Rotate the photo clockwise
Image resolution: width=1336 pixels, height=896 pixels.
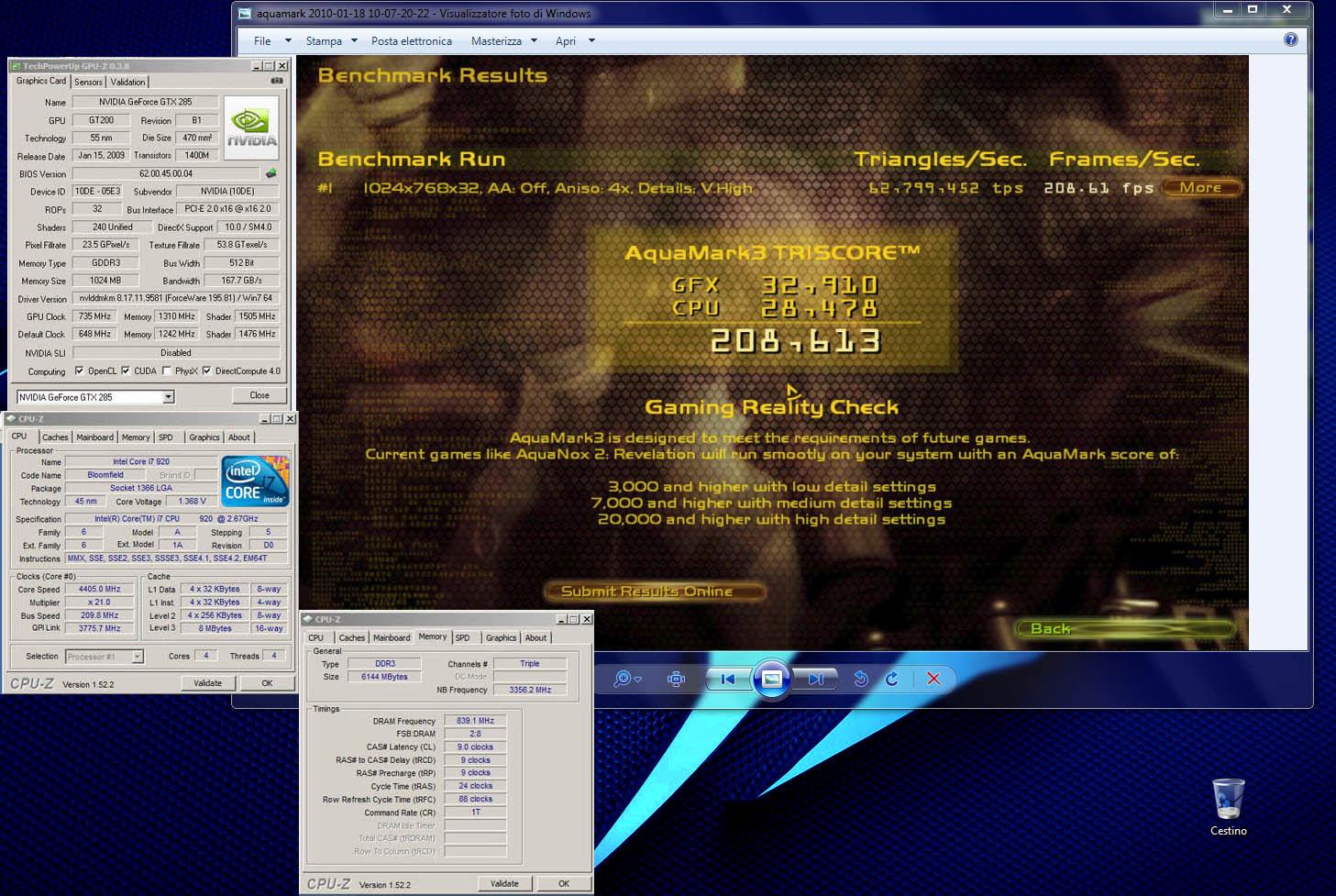tap(892, 679)
